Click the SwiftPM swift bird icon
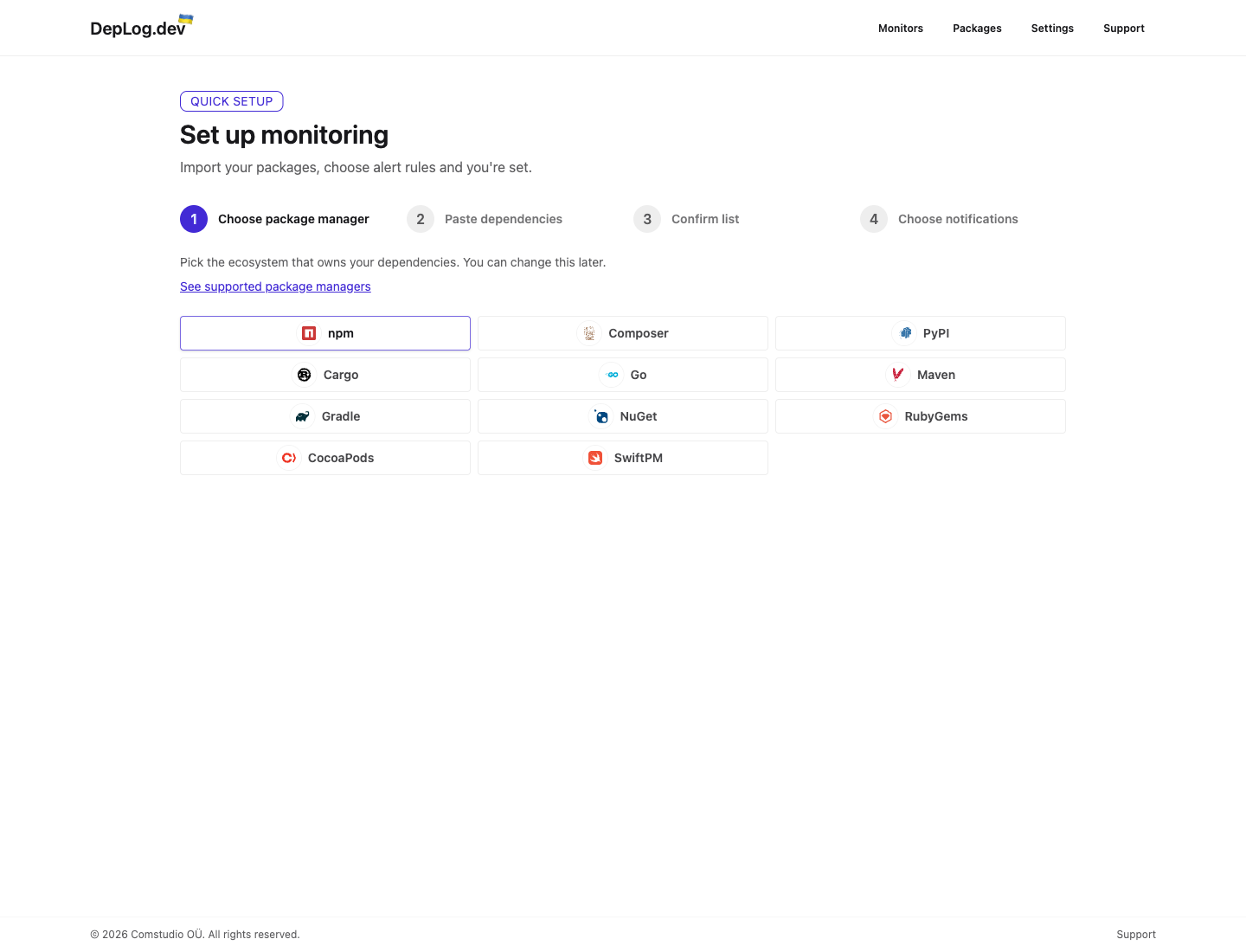1246x952 pixels. click(595, 458)
